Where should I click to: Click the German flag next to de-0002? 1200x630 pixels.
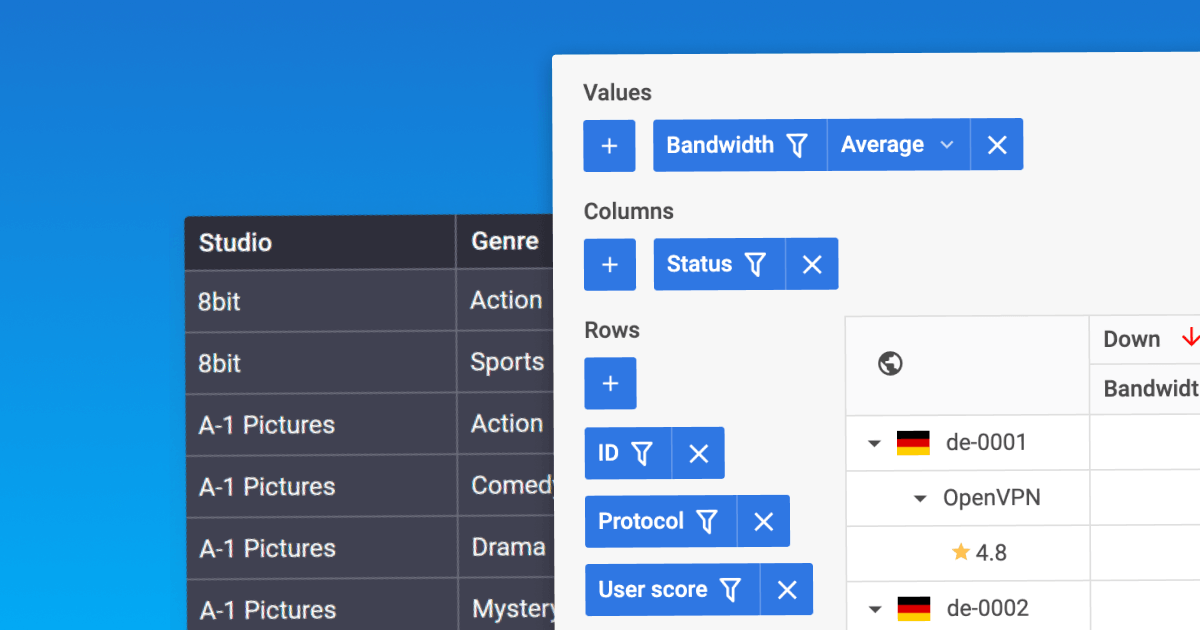click(915, 607)
